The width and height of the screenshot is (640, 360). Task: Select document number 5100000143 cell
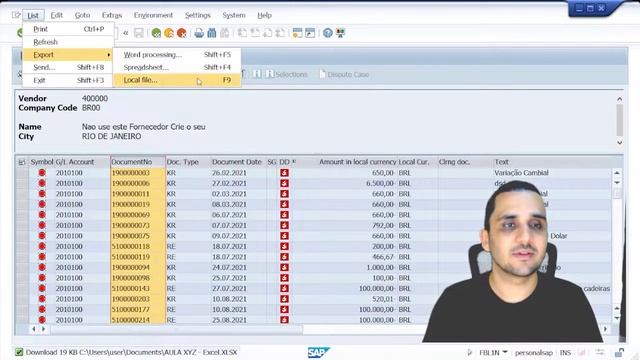pyautogui.click(x=138, y=289)
